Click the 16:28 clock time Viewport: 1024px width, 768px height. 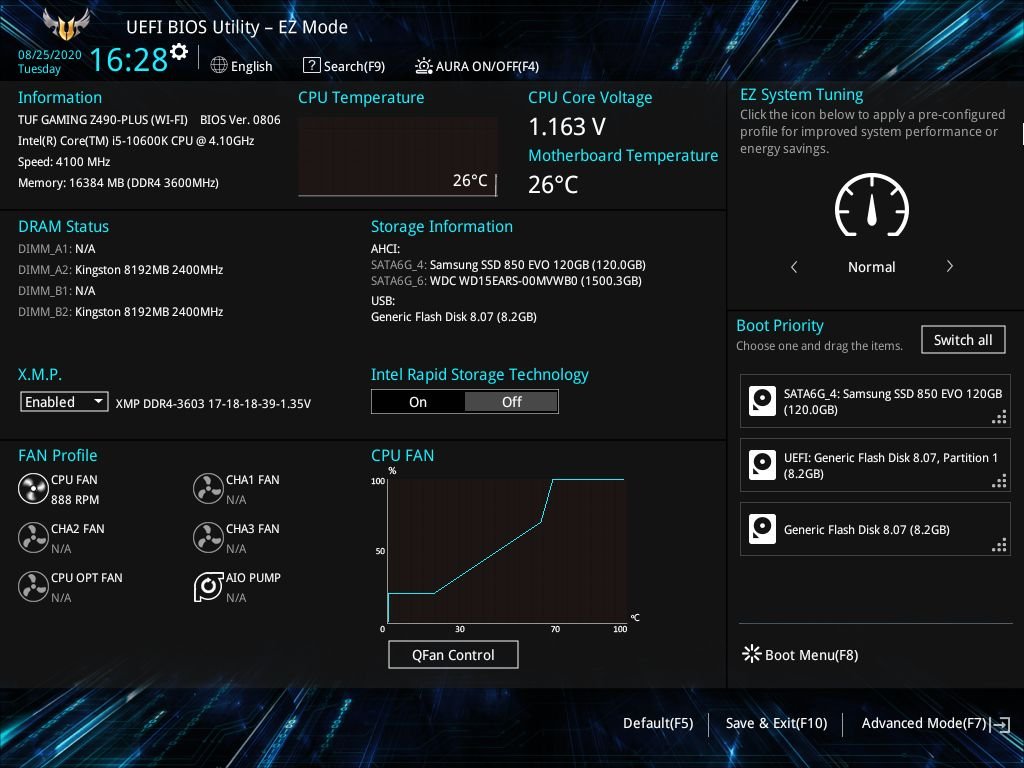click(129, 59)
